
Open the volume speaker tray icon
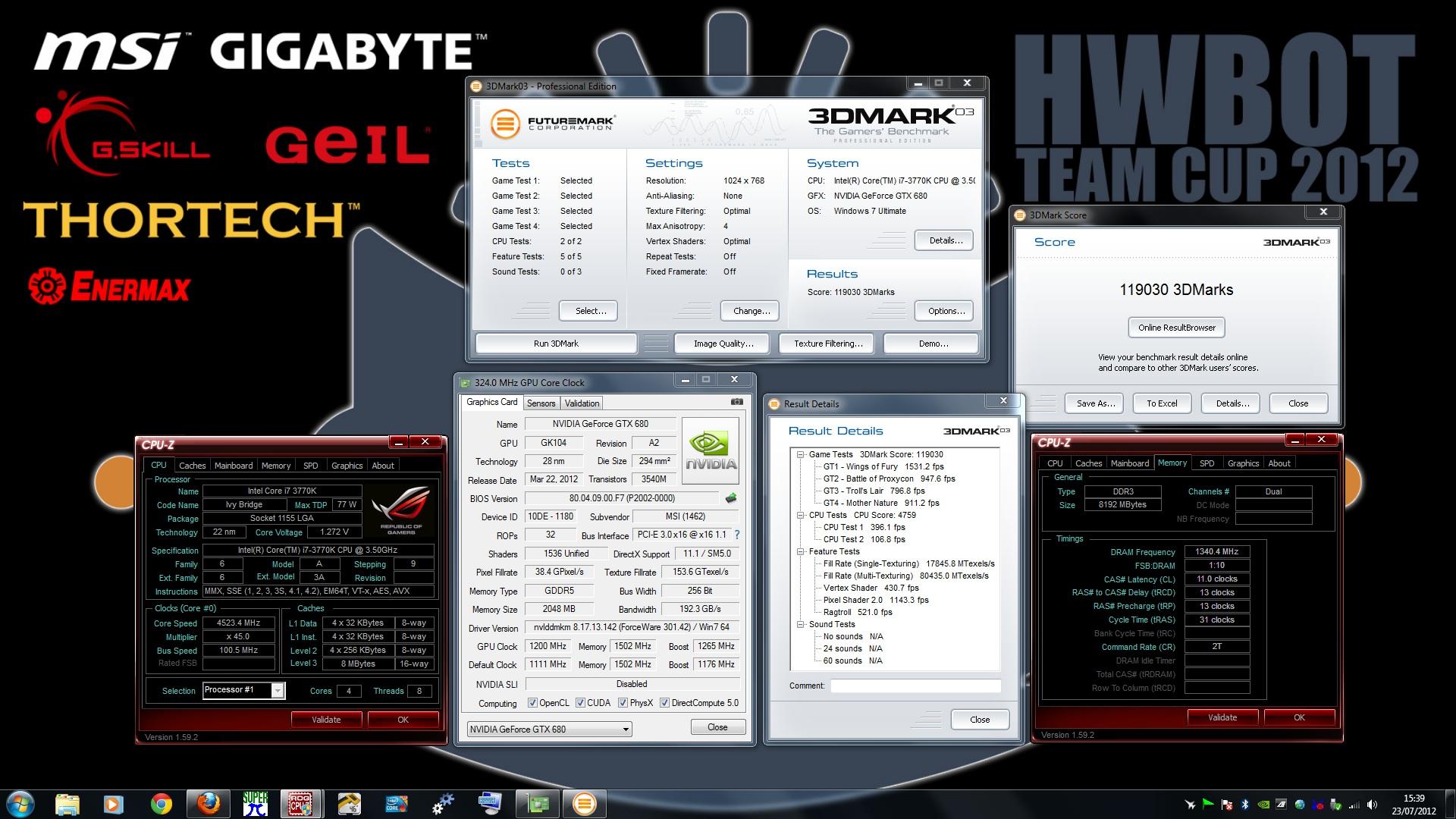(x=1372, y=805)
